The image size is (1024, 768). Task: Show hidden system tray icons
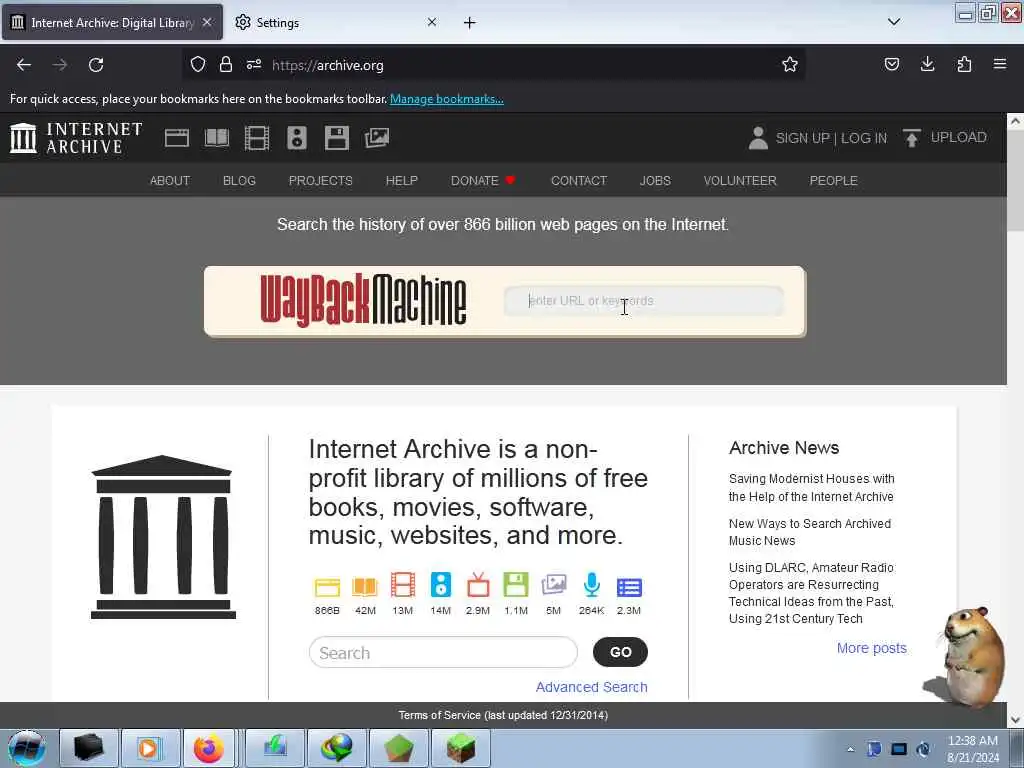pos(850,749)
